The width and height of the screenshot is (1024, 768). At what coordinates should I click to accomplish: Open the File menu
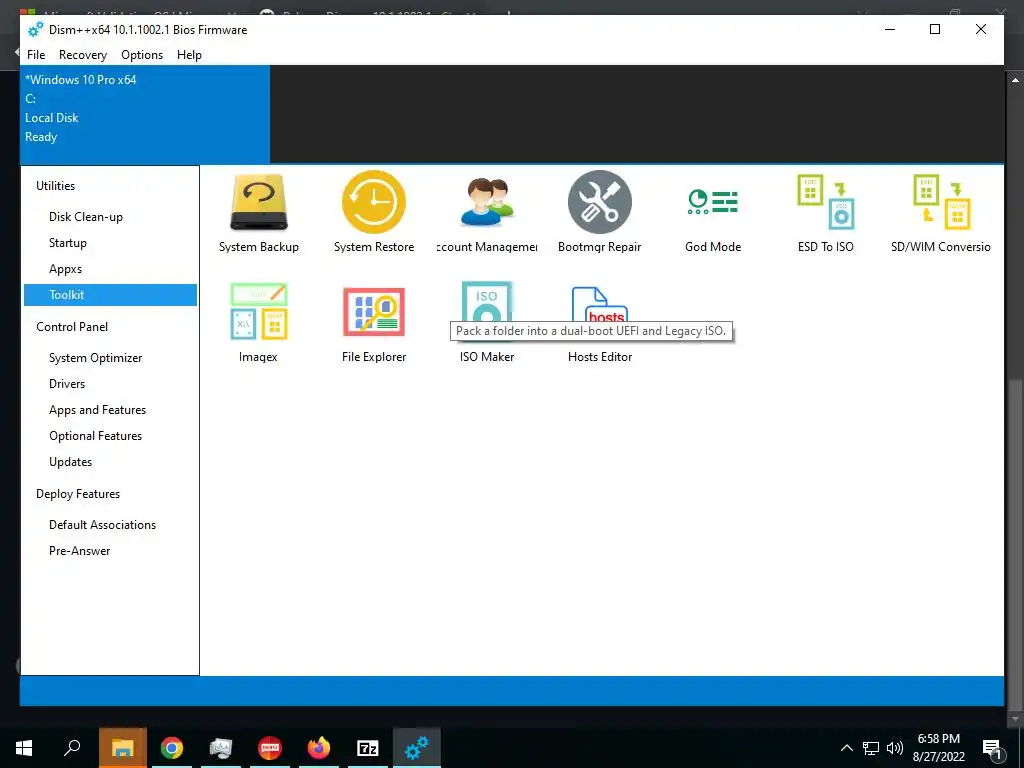[36, 55]
